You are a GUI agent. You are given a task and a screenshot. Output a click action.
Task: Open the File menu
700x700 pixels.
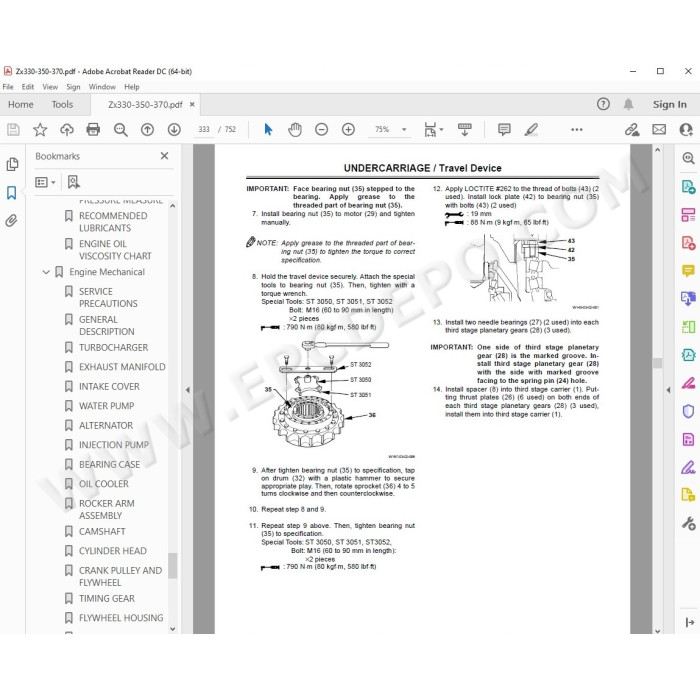click(x=8, y=87)
